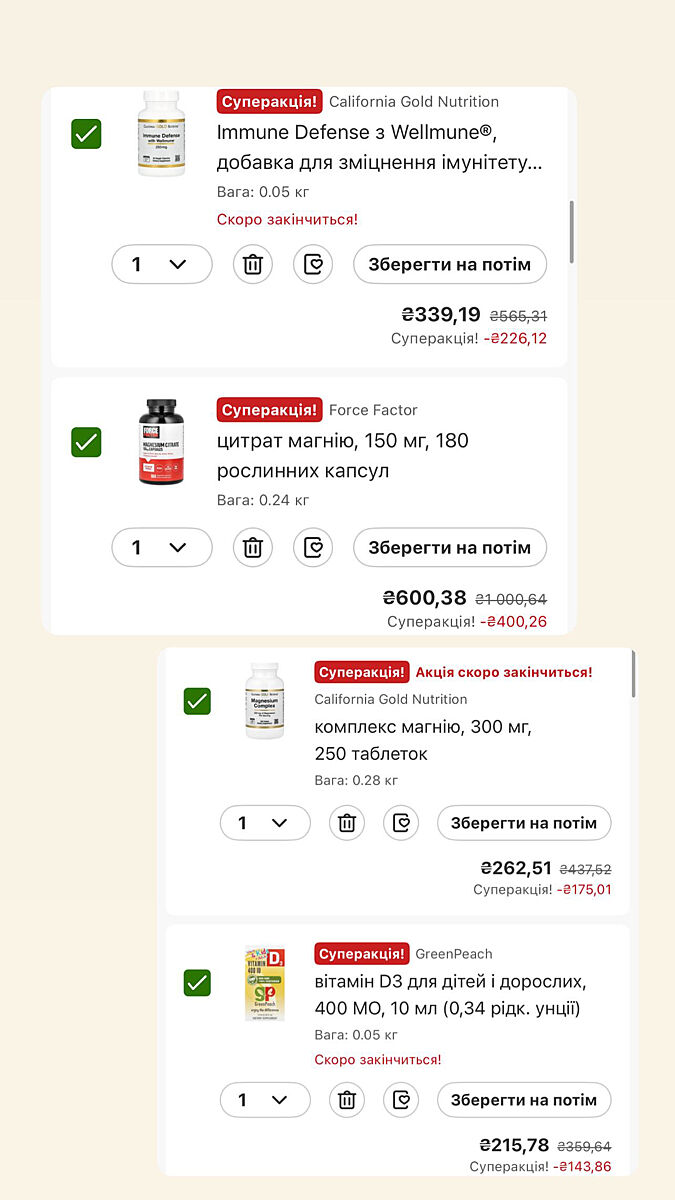675x1200 pixels.
Task: Click the Force Factor bottle thumbnail
Action: 162,442
